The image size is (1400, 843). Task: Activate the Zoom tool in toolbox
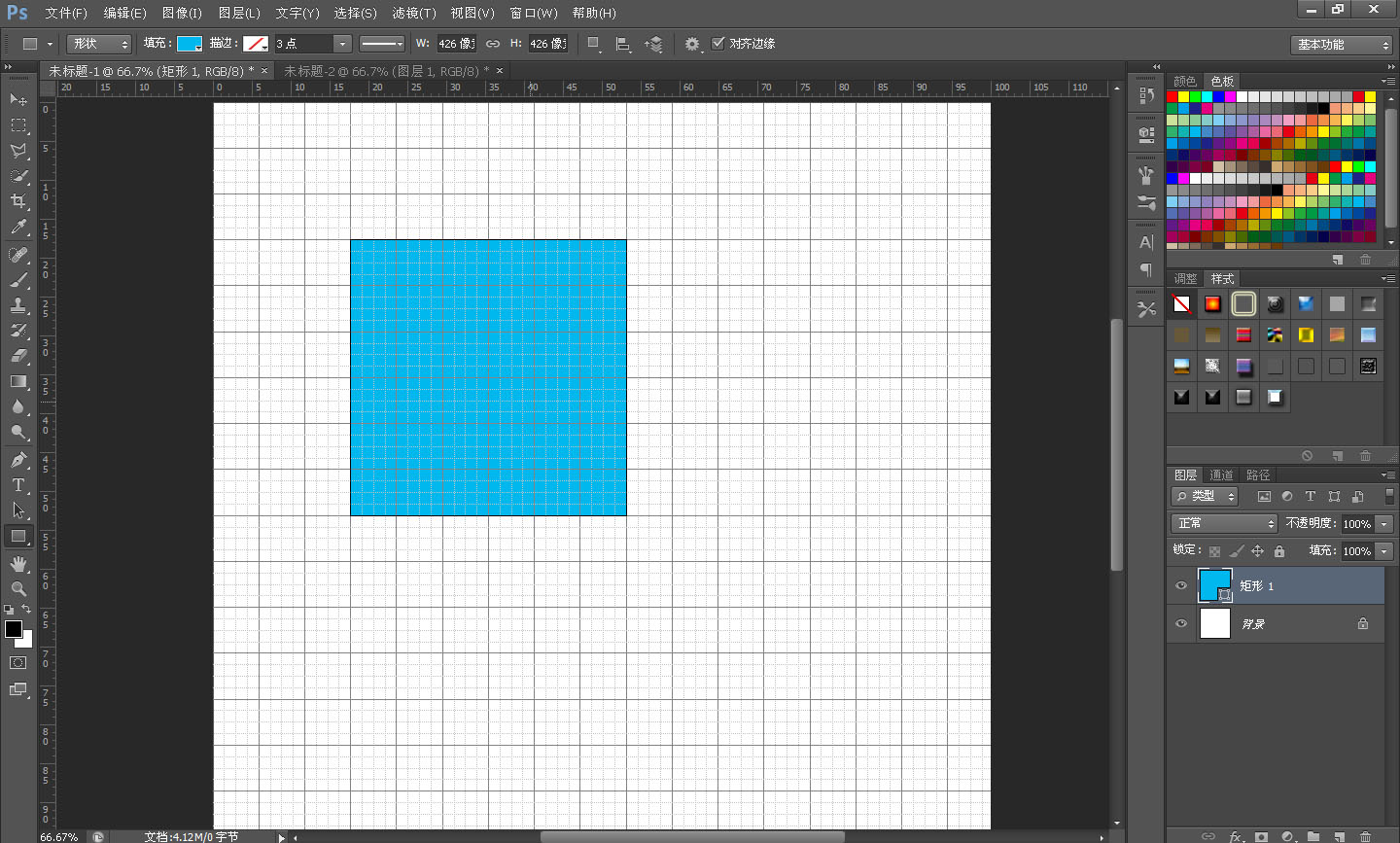coord(18,589)
